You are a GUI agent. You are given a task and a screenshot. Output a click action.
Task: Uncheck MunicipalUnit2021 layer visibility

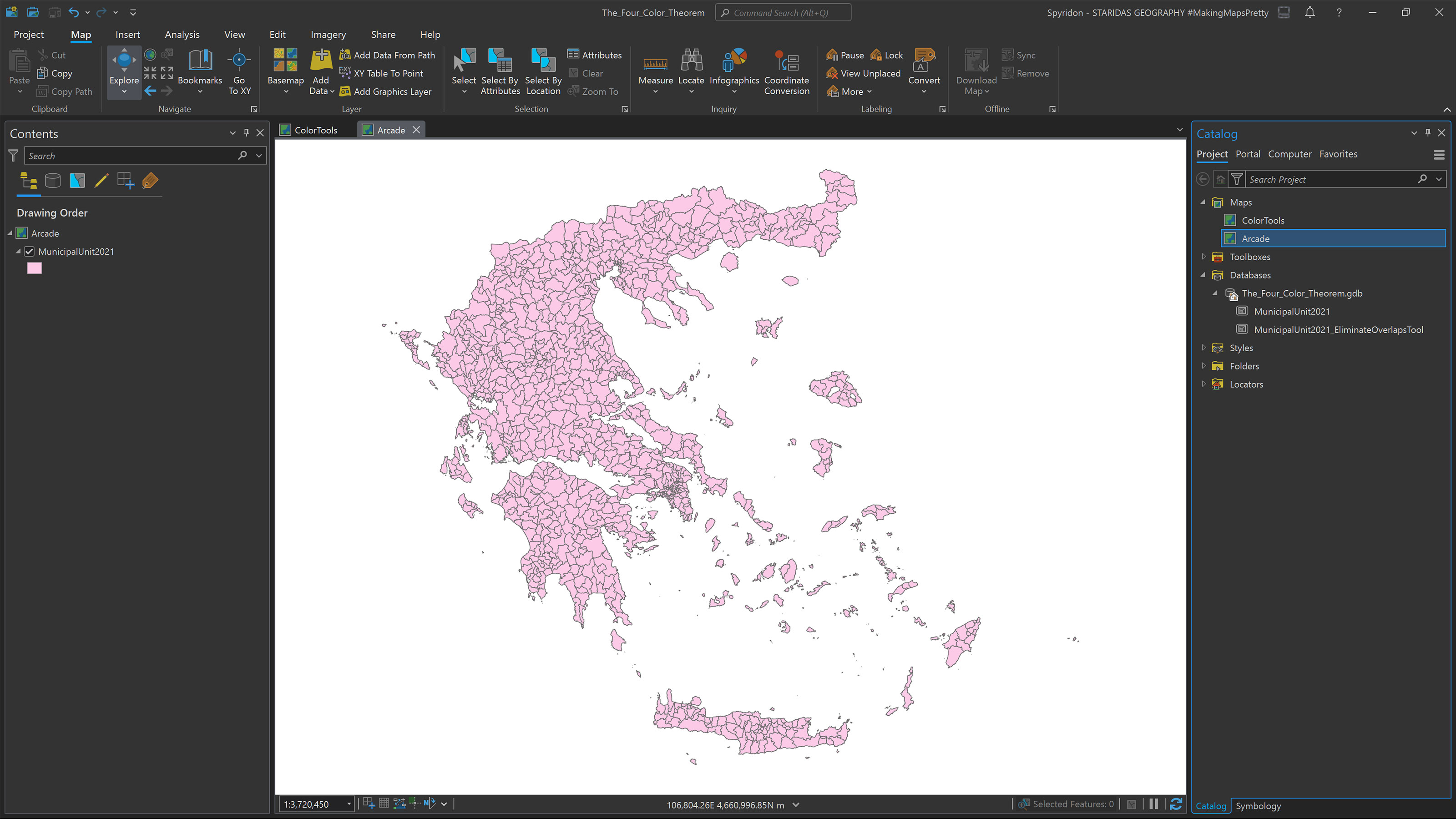click(29, 252)
